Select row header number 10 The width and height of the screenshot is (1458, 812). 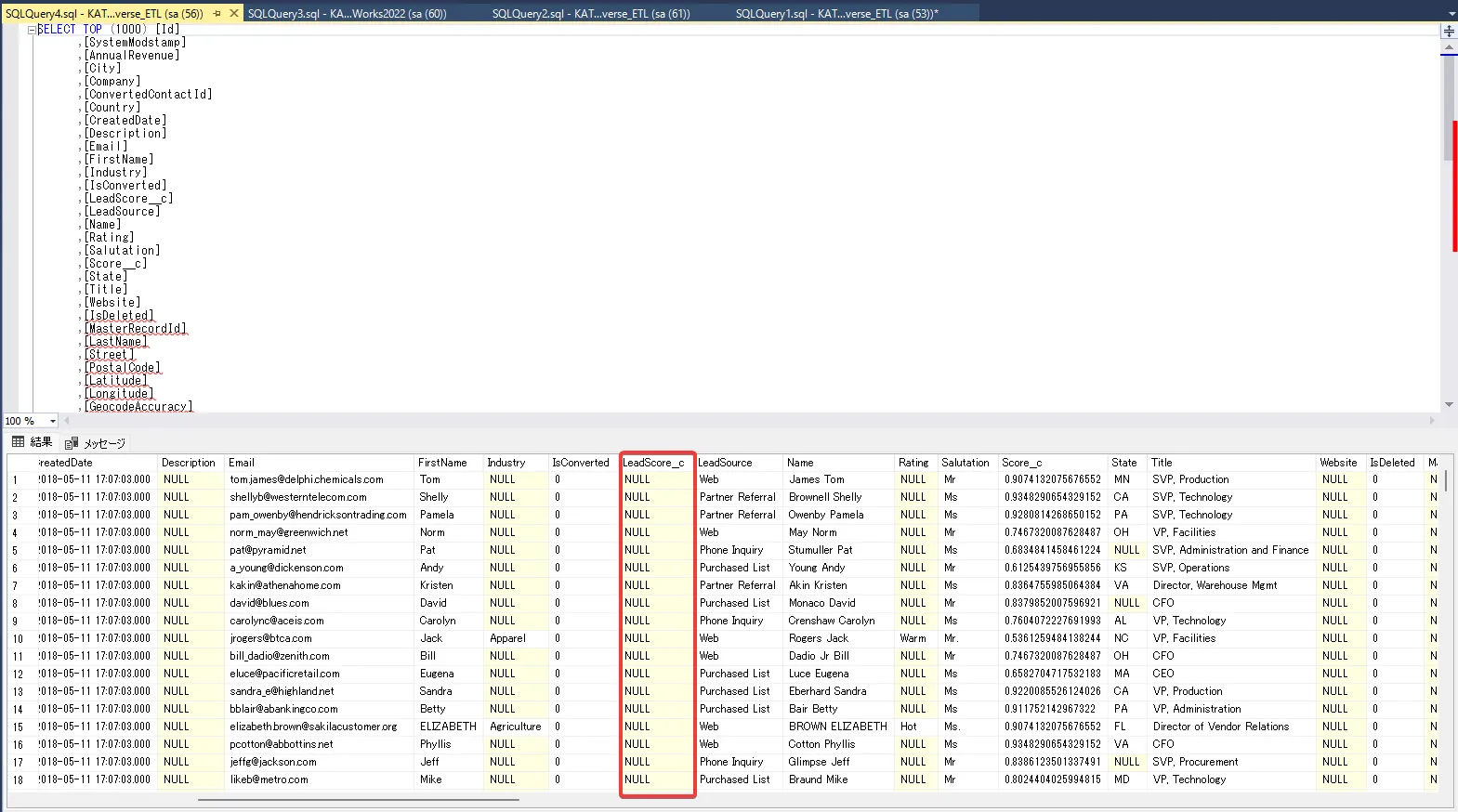[20, 639]
